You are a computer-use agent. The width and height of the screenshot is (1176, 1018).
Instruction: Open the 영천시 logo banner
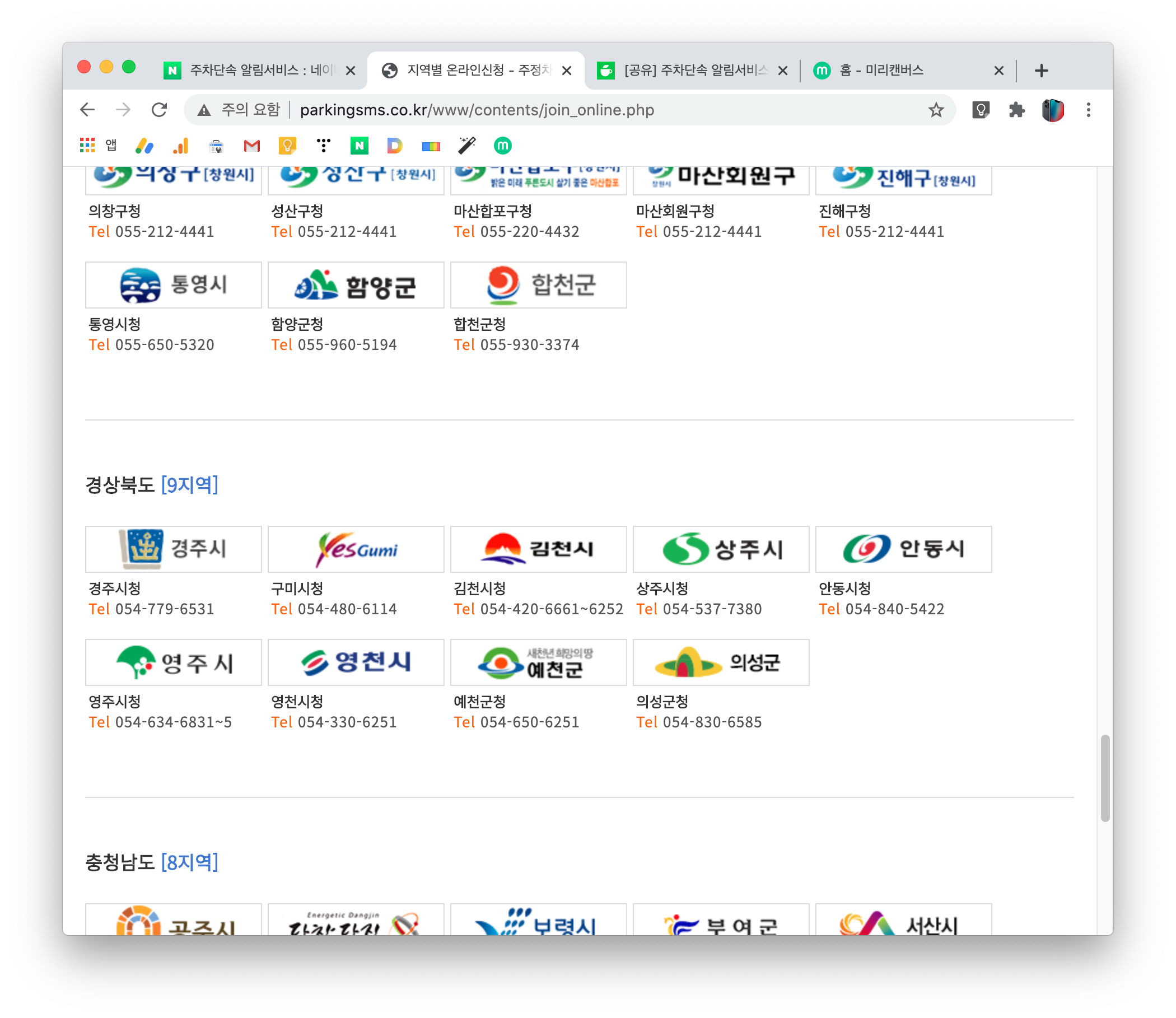(356, 661)
